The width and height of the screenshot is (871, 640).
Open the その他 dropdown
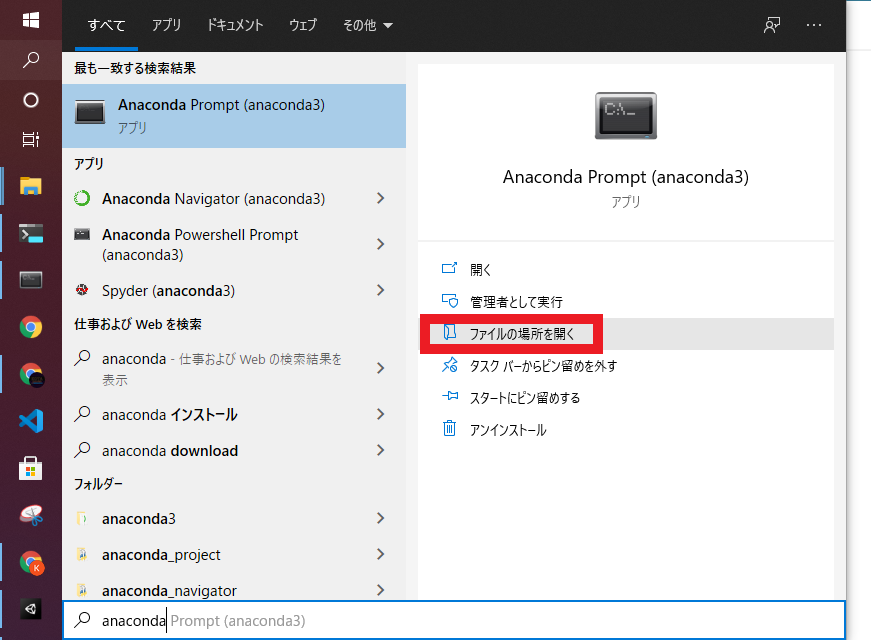click(368, 25)
